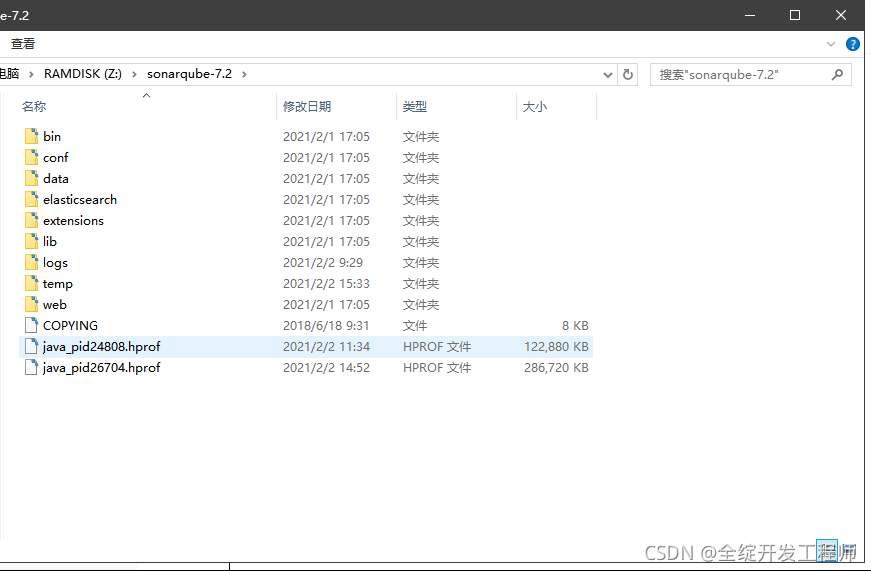
Task: Sort by the 类型 column header
Action: point(415,107)
